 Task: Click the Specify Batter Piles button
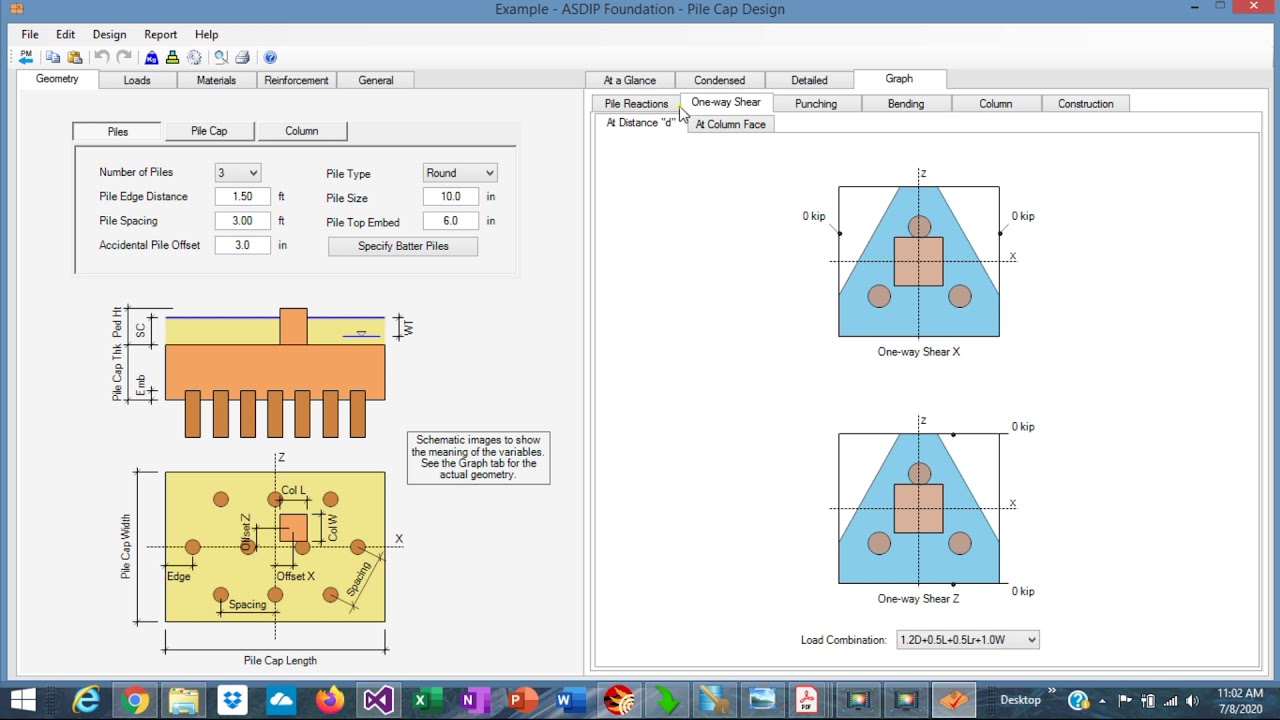(403, 246)
